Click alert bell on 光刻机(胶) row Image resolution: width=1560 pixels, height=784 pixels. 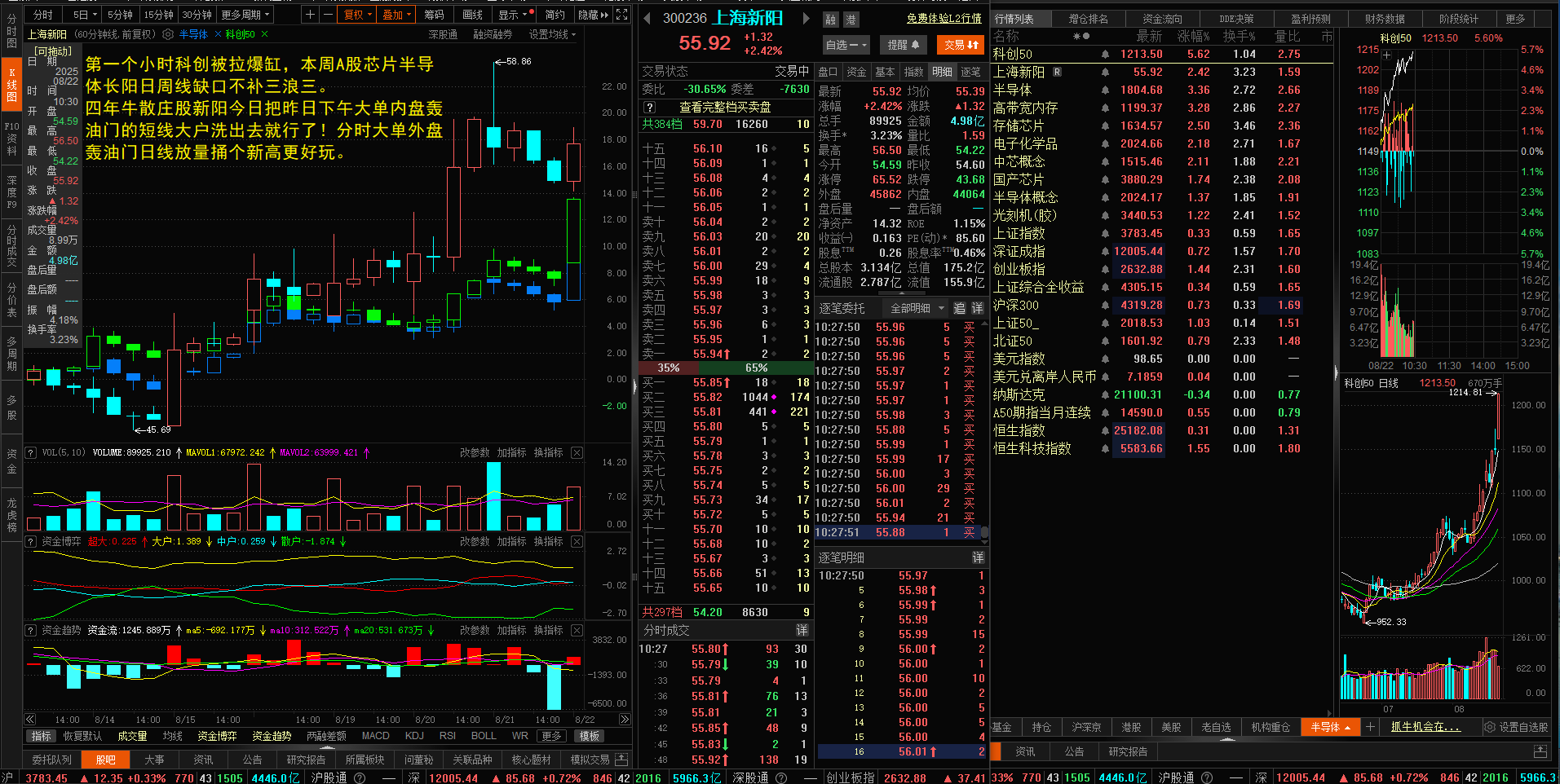click(1105, 215)
